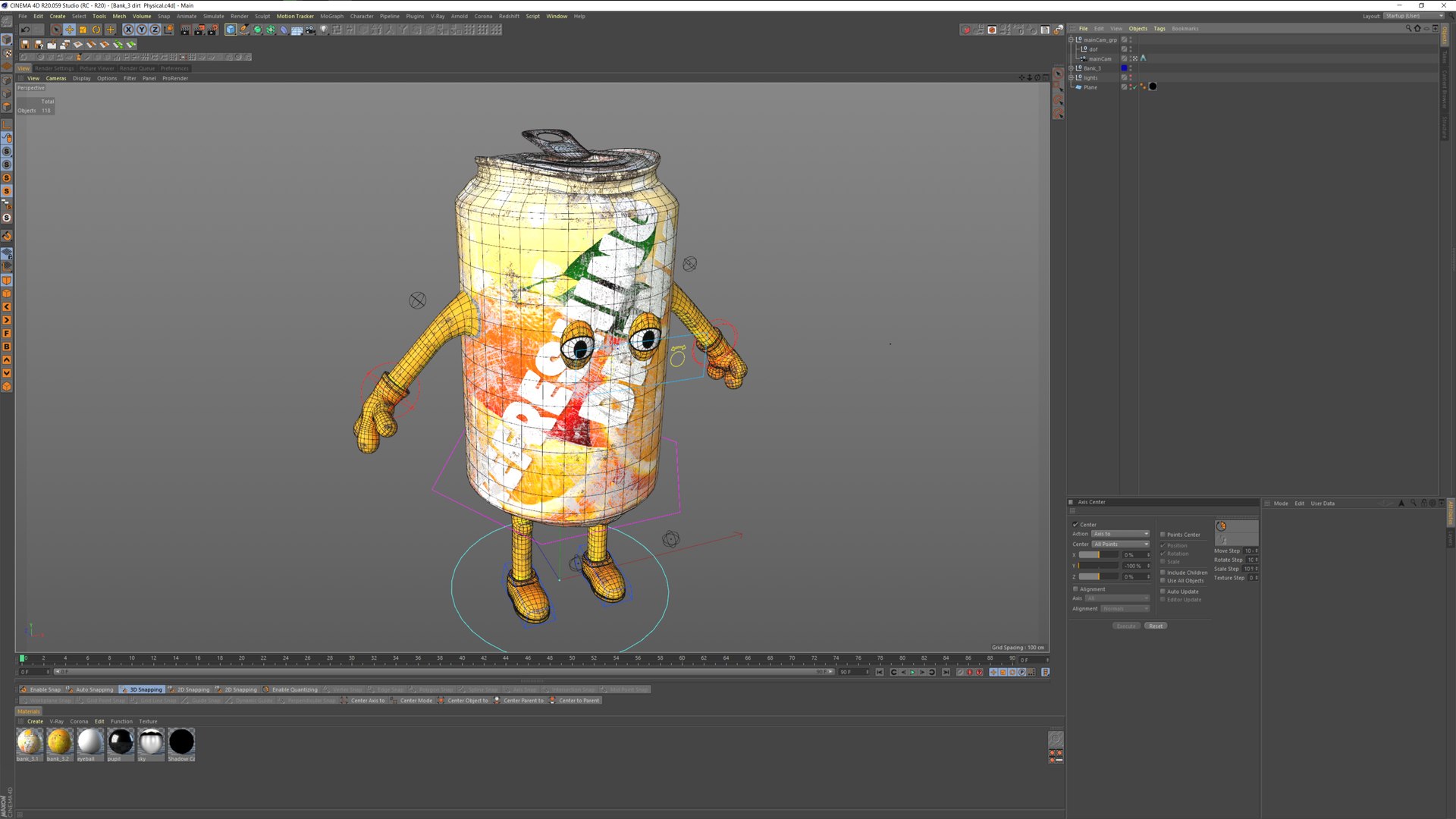Viewport: 1456px width, 819px height.
Task: Open Attribute Manager Mode menu
Action: click(x=1281, y=504)
